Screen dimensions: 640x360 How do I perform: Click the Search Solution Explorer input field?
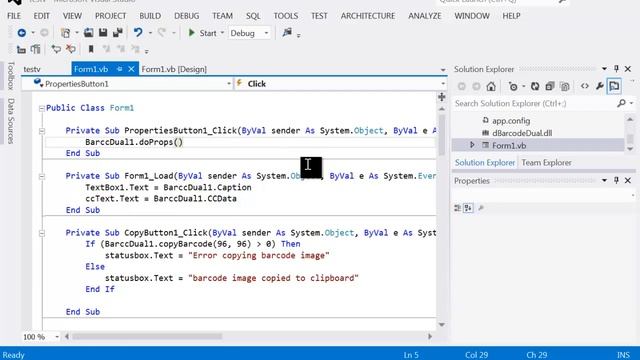535,103
